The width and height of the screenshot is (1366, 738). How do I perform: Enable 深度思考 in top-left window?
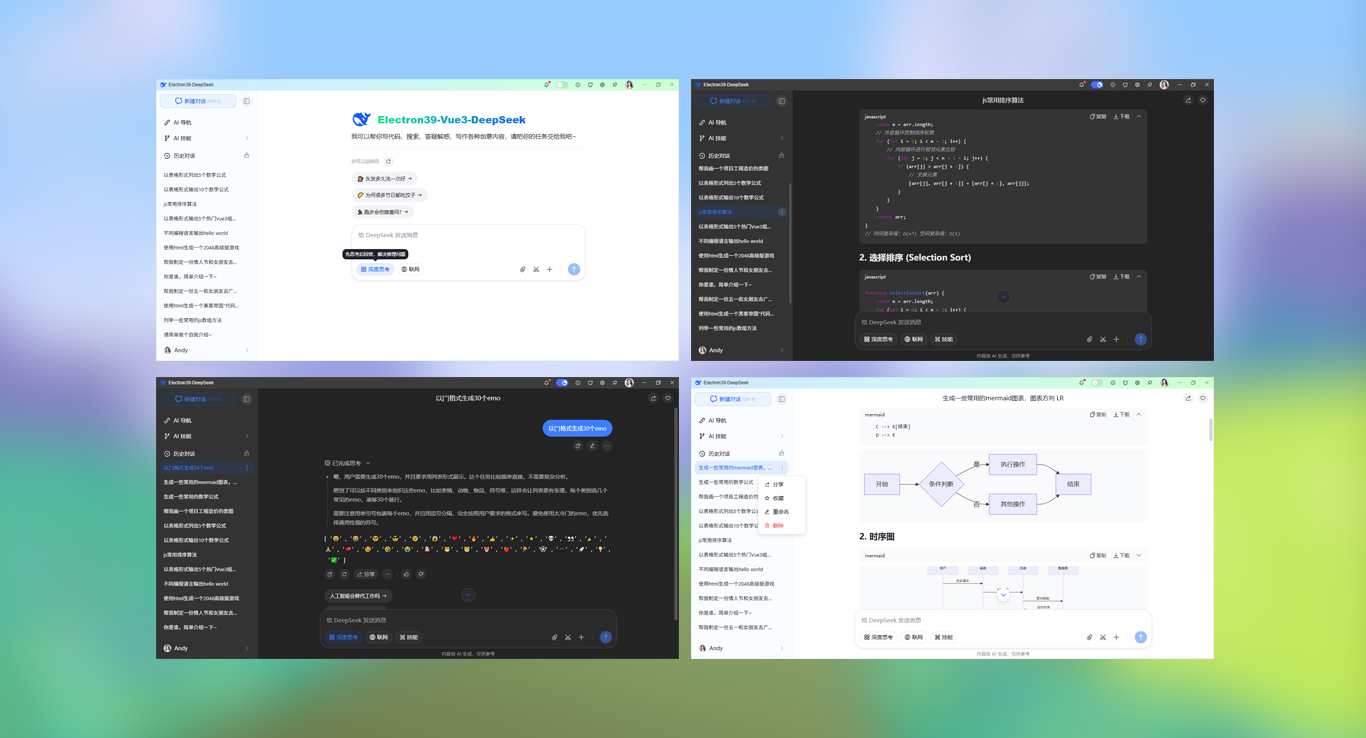point(376,269)
